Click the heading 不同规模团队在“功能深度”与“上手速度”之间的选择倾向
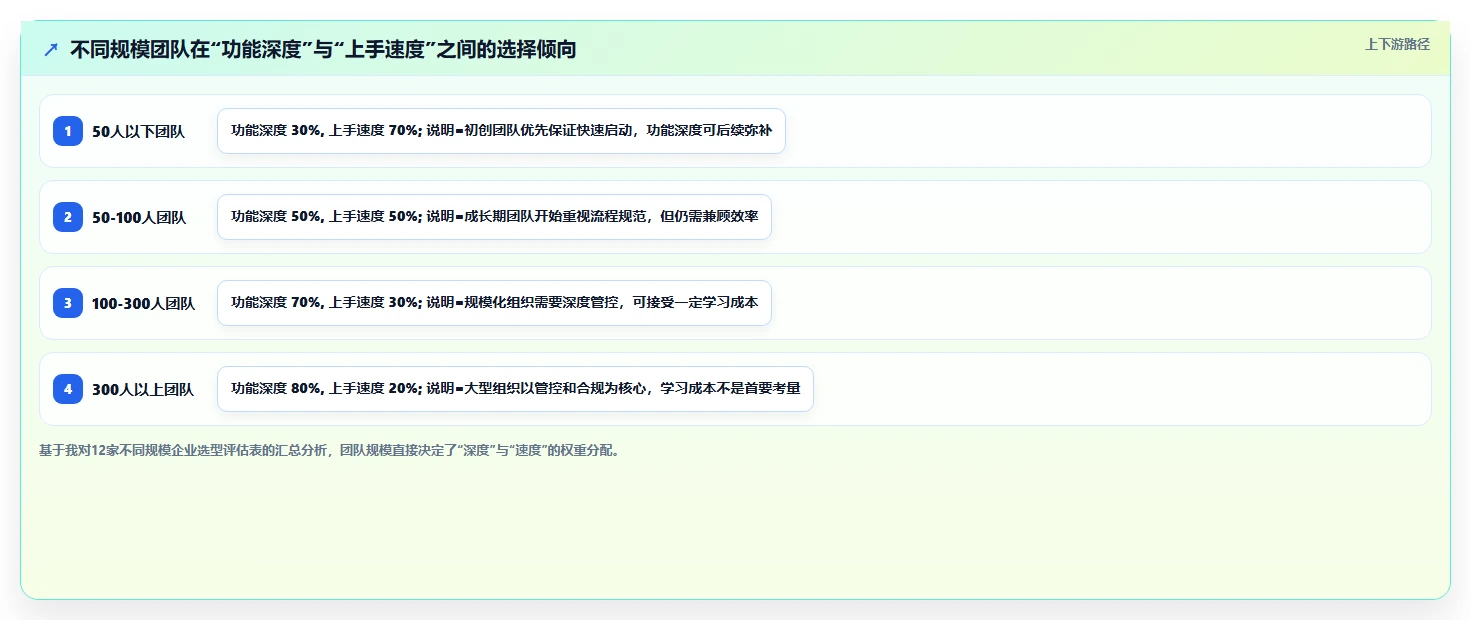Image resolution: width=1471 pixels, height=620 pixels. pyautogui.click(x=323, y=49)
